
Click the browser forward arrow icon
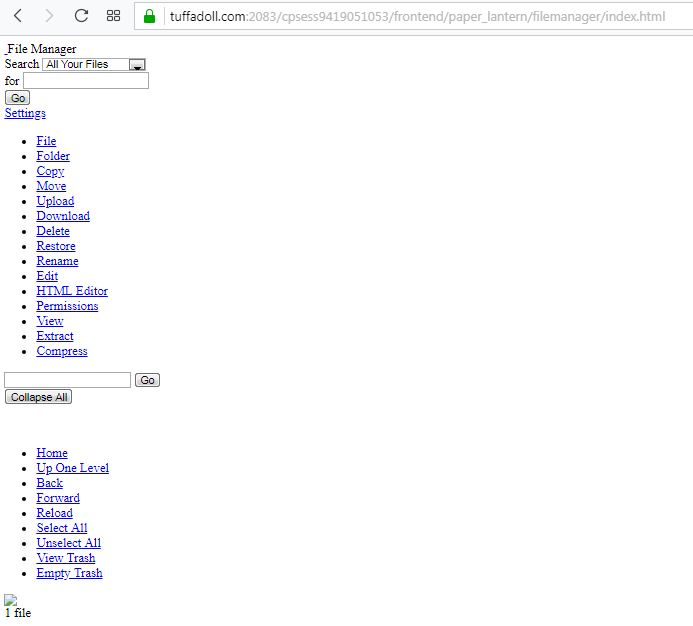(49, 16)
